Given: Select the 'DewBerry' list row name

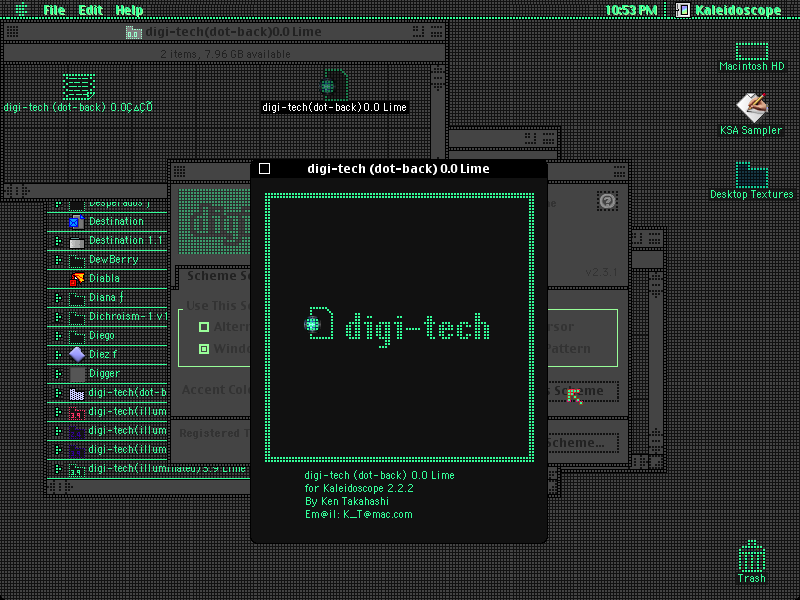Looking at the screenshot, I should click(x=114, y=260).
